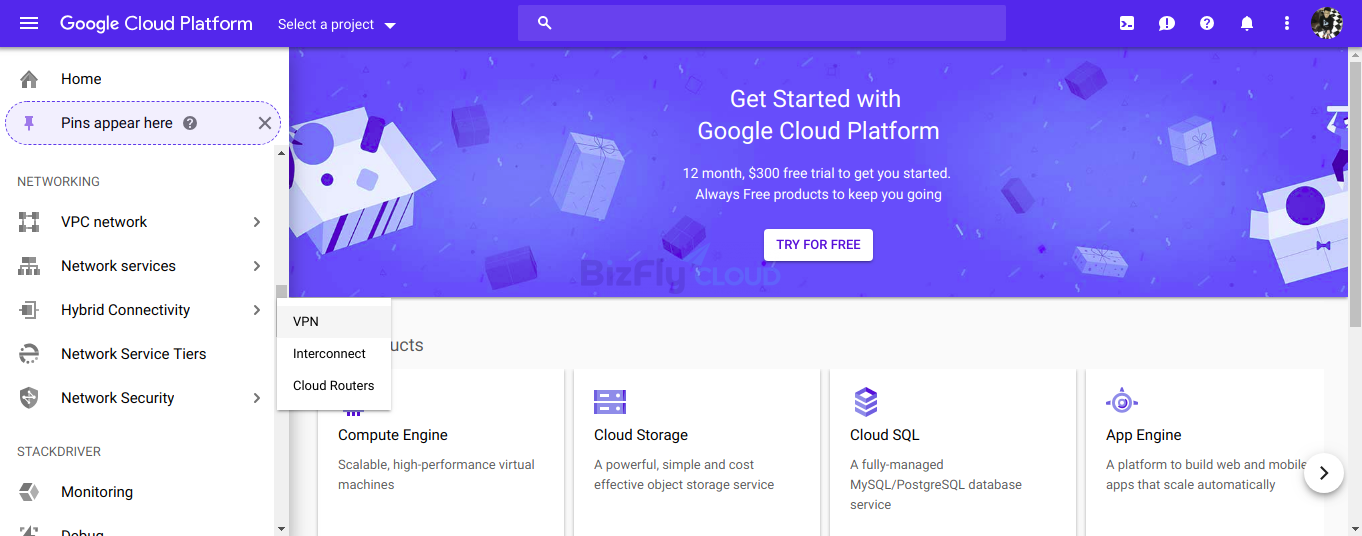Click the TRY FOR FREE button
Image resolution: width=1362 pixels, height=536 pixels.
[818, 245]
